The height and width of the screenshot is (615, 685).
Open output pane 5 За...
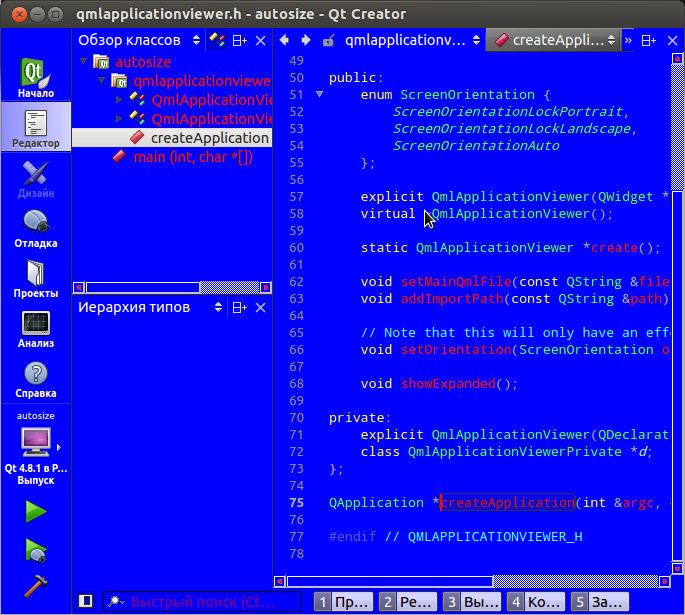(600, 602)
